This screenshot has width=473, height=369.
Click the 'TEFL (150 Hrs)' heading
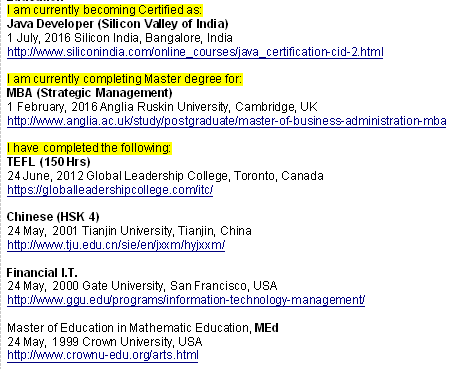[49, 162]
